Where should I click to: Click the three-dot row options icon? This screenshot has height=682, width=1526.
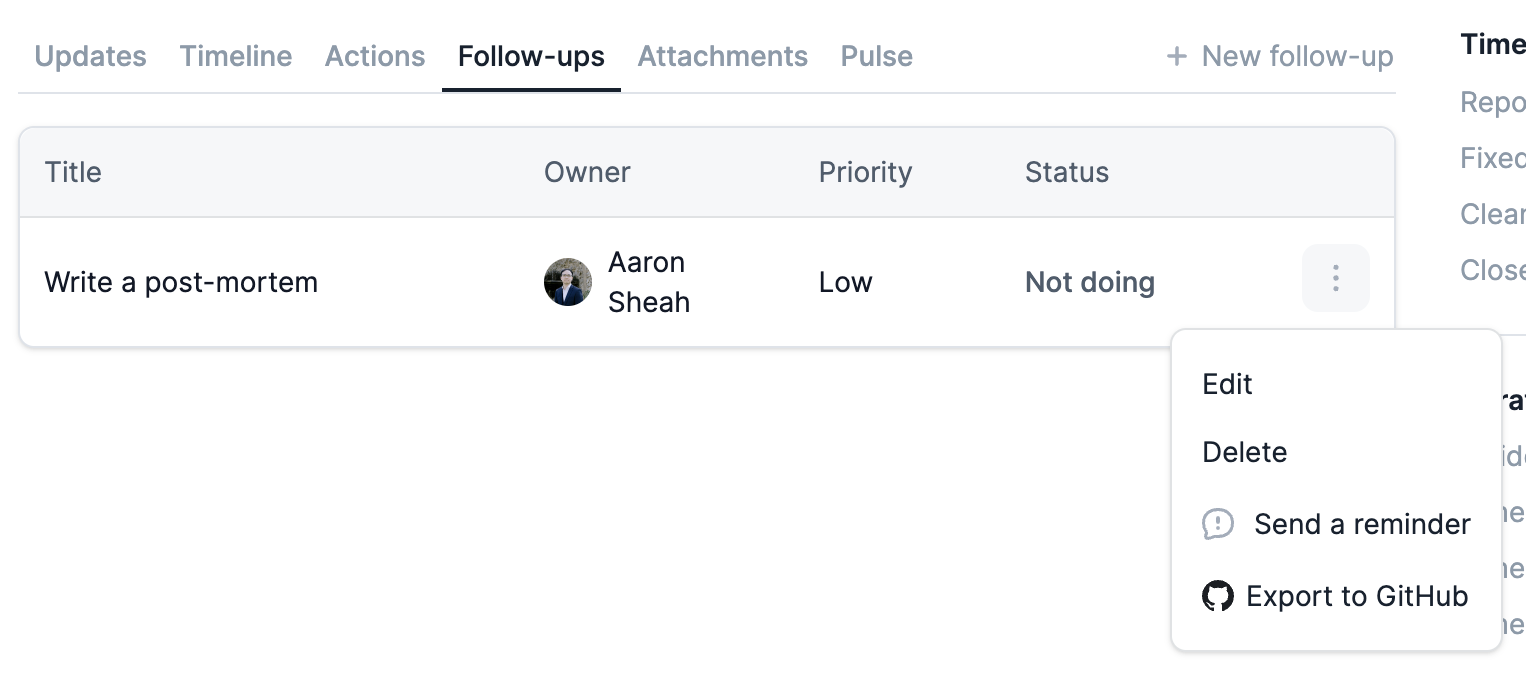[x=1335, y=279]
